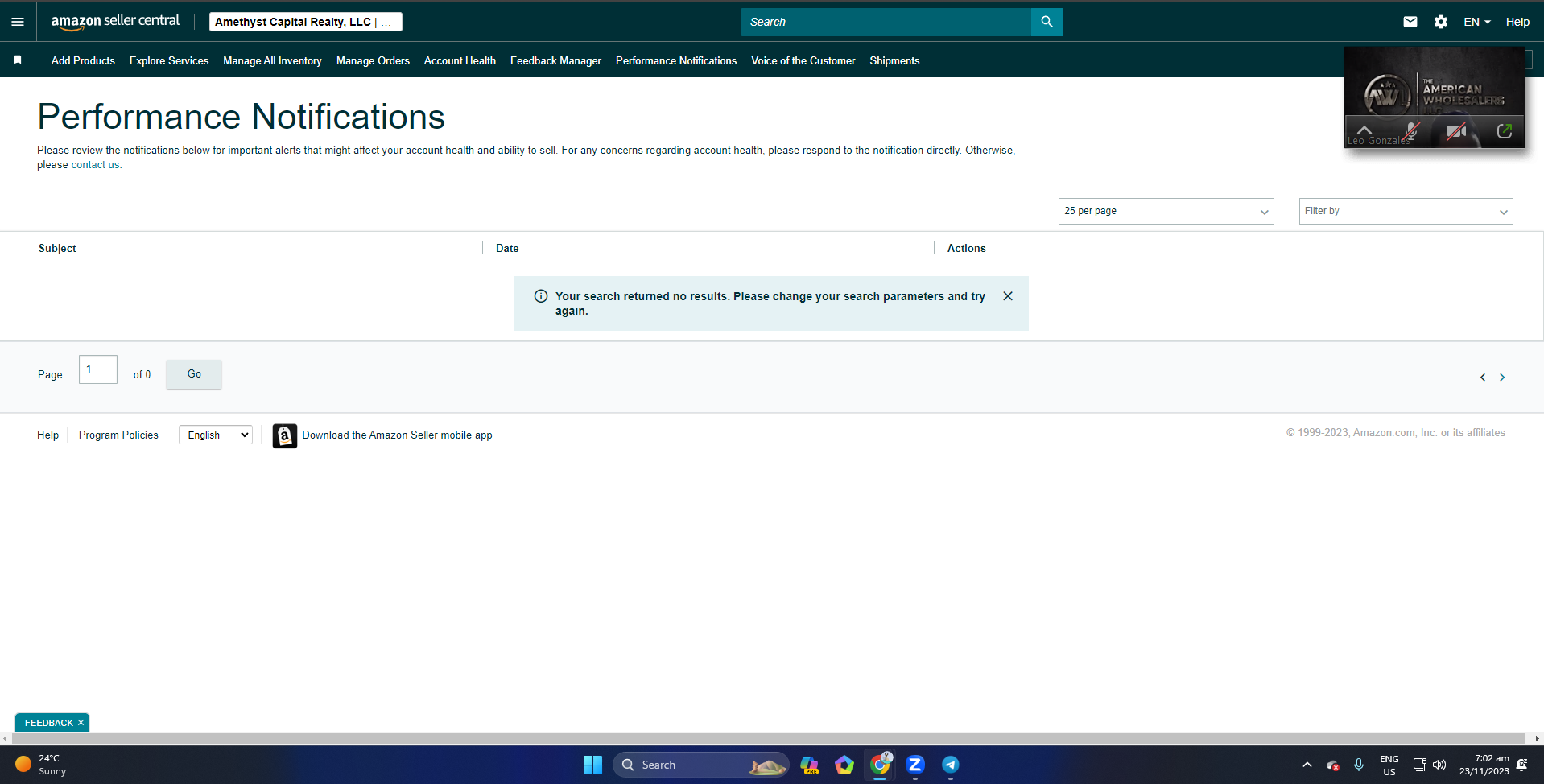Select Performance Notifications in the nav bar
1544x784 pixels.
[x=676, y=60]
